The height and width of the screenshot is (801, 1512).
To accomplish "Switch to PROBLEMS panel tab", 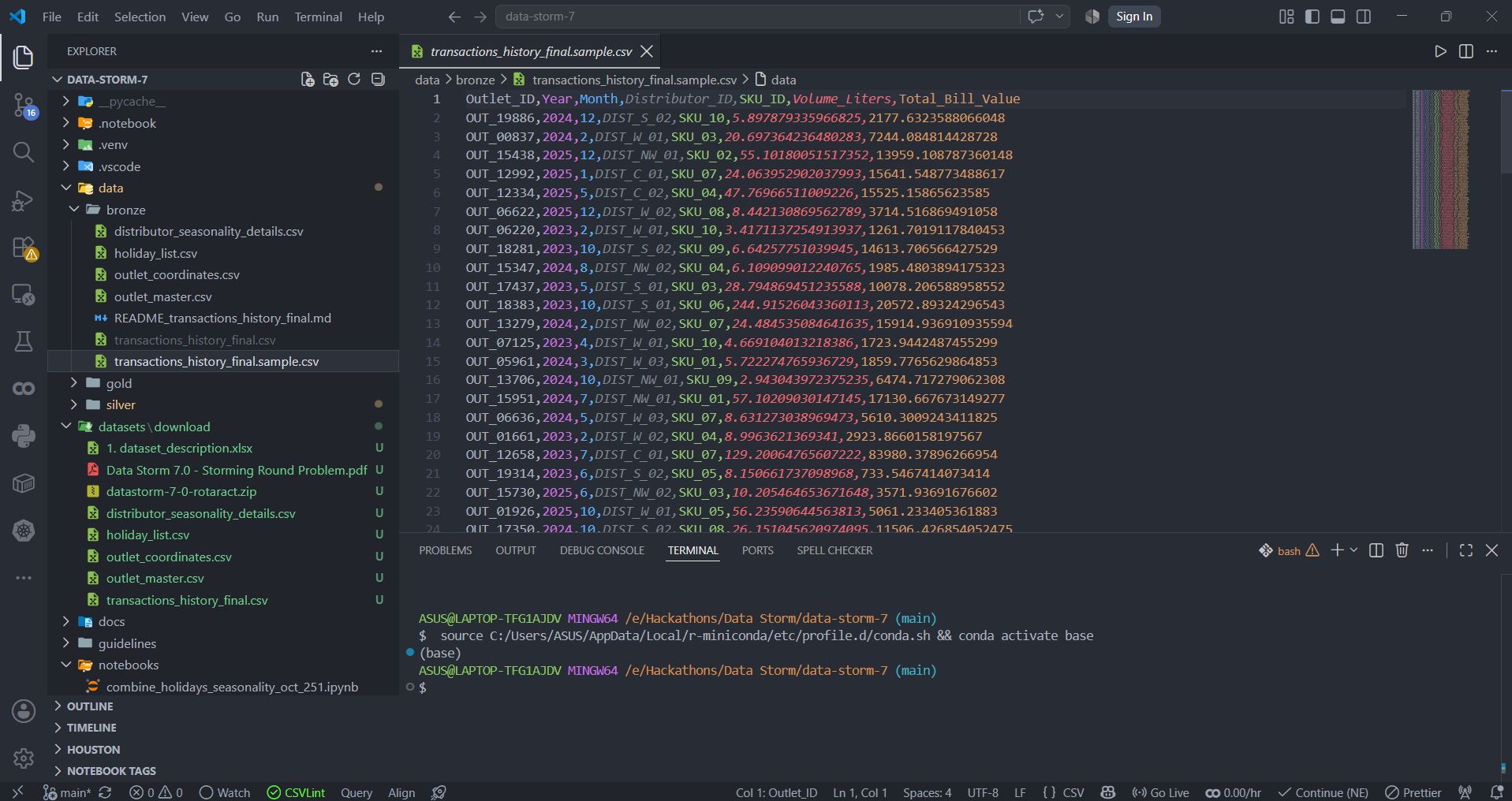I will pyautogui.click(x=445, y=550).
